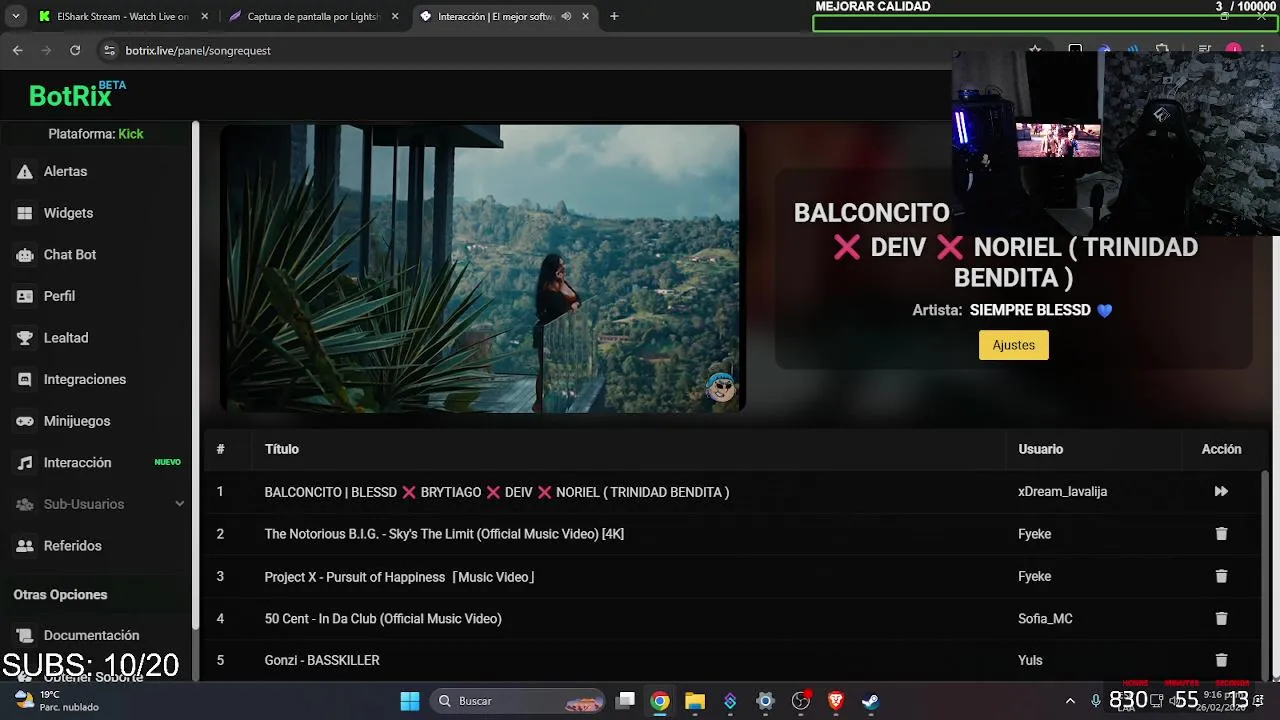Delete The Notorious B.I.G. song request

point(1221,534)
